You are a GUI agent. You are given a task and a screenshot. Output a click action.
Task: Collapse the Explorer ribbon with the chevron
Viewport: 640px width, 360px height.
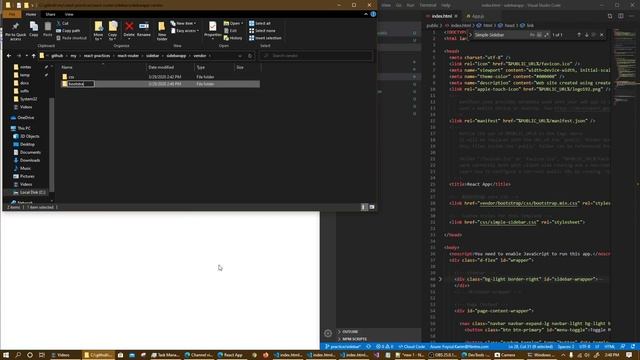[366, 14]
